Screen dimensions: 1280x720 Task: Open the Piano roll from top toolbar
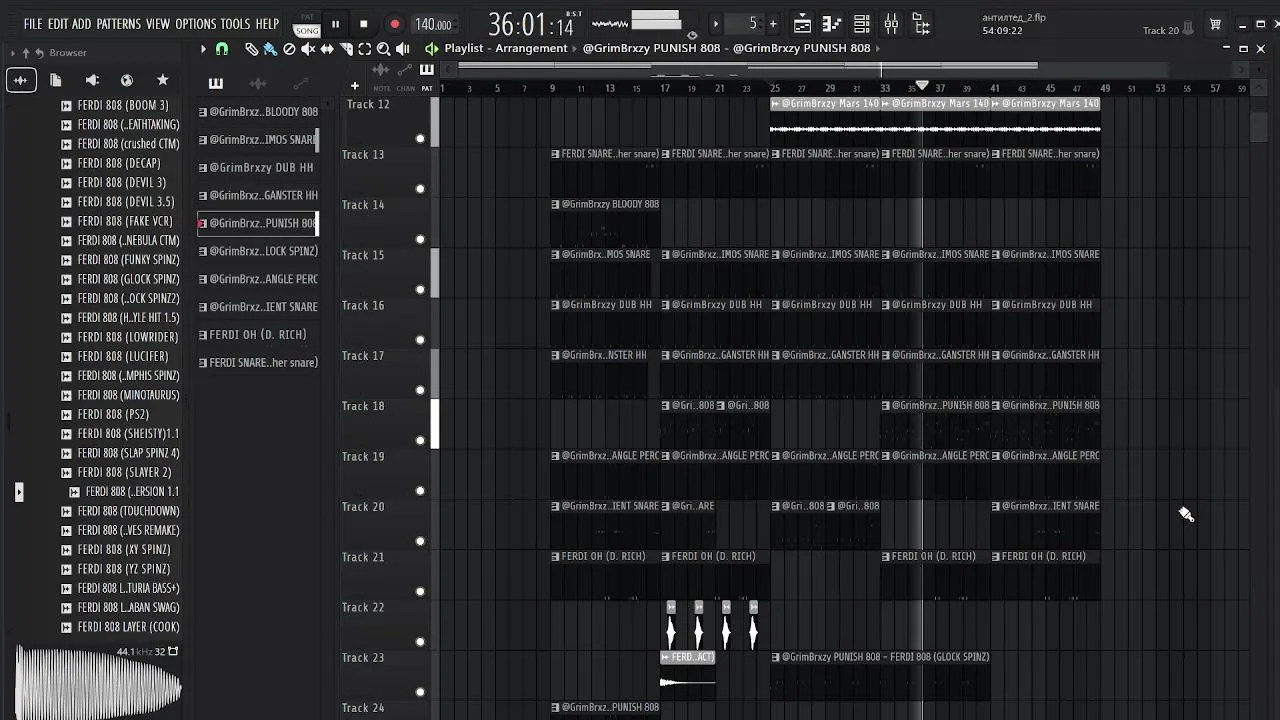832,24
